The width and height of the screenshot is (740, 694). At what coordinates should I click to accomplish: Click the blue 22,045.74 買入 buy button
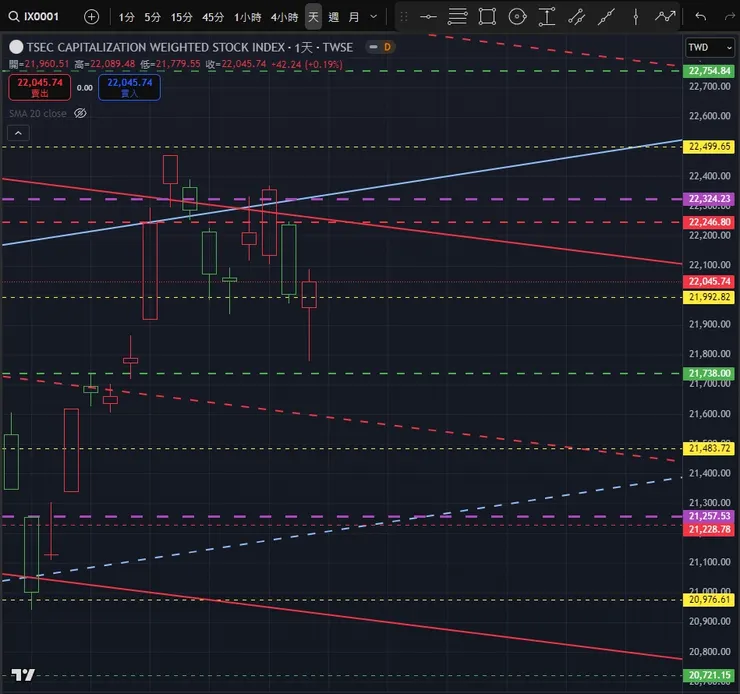pyautogui.click(x=129, y=87)
